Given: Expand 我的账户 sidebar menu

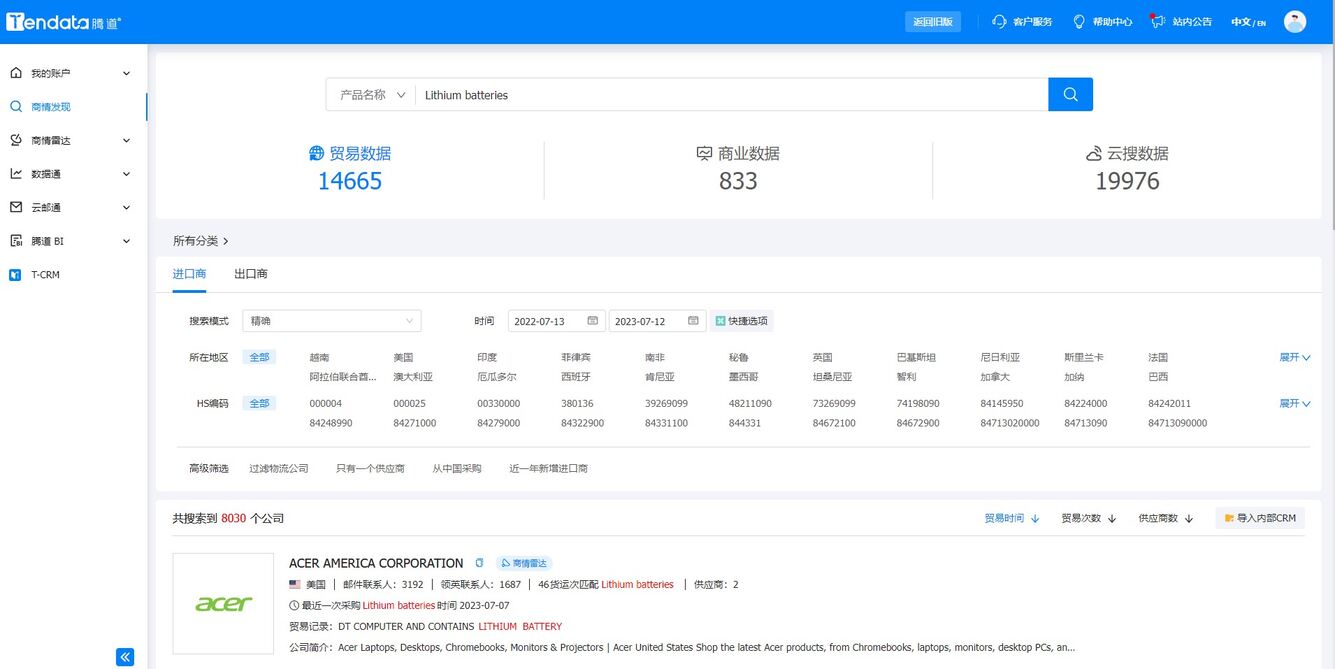Looking at the screenshot, I should (126, 73).
